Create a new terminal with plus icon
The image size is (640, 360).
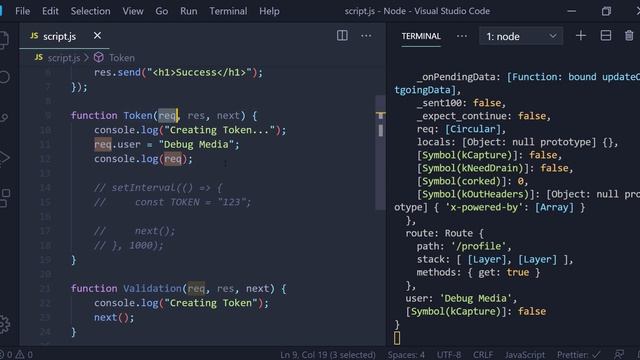pos(580,36)
